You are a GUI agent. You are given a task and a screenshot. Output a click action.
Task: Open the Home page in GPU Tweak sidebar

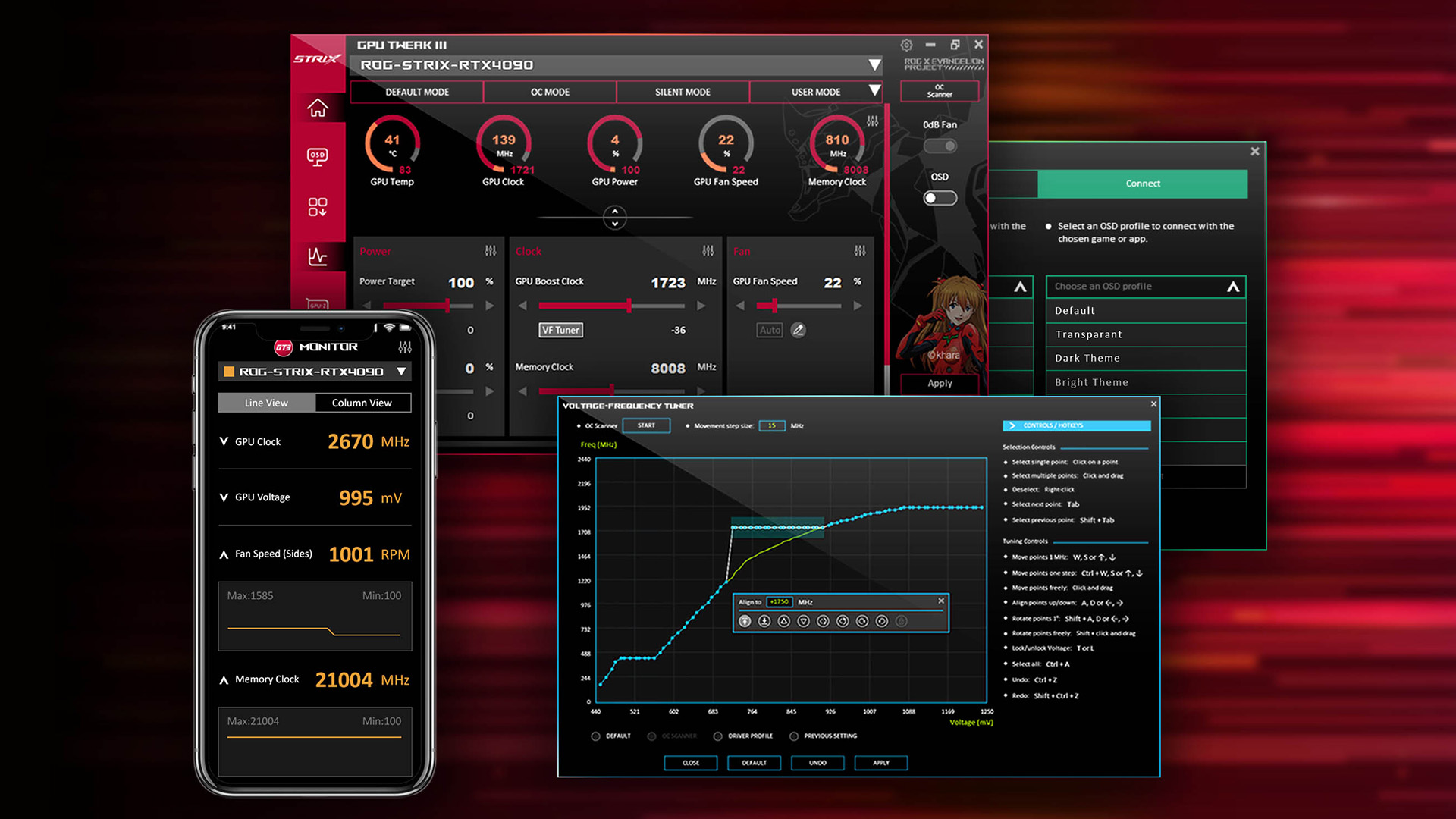pos(318,108)
